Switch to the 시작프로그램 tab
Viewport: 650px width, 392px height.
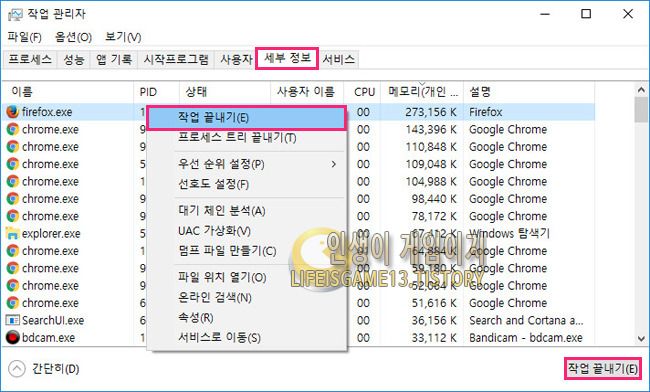point(176,60)
